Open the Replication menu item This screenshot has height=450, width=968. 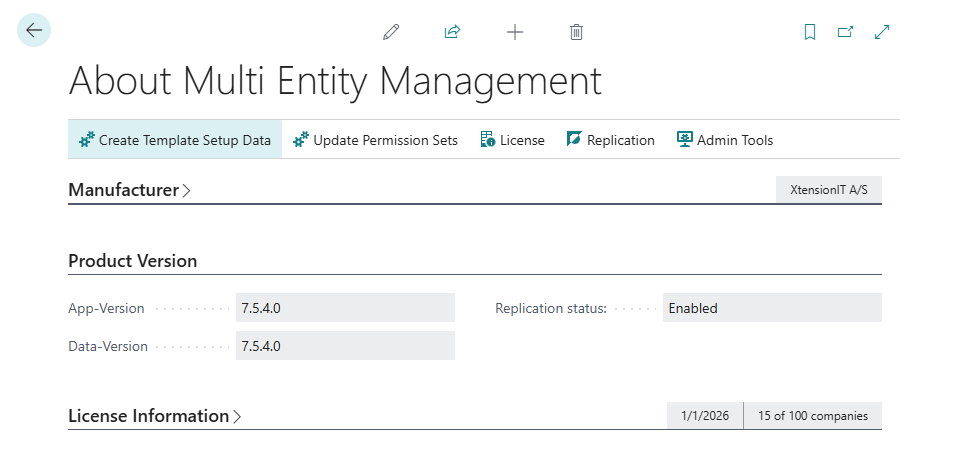610,140
